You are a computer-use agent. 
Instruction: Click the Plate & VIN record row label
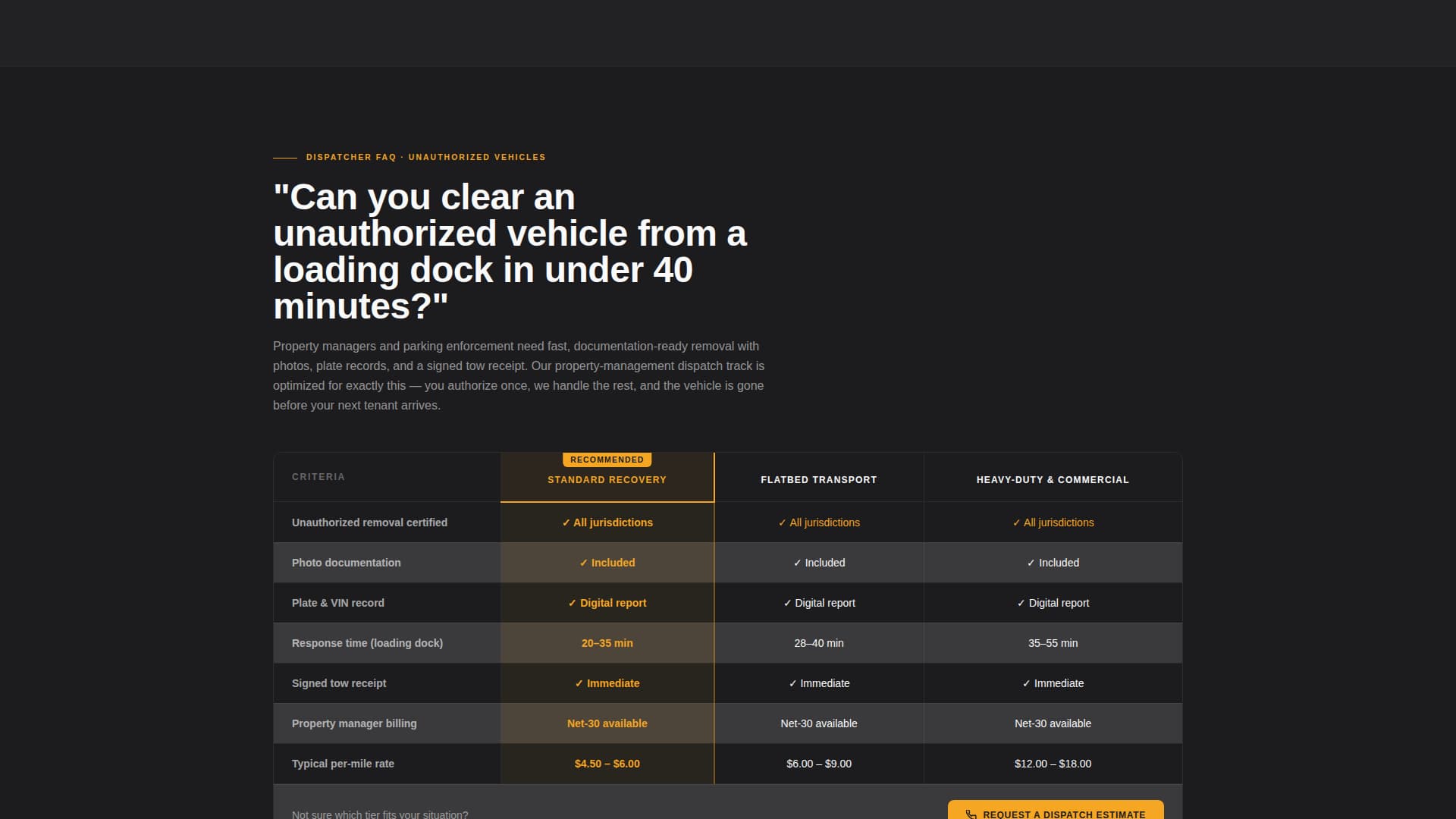tap(337, 603)
